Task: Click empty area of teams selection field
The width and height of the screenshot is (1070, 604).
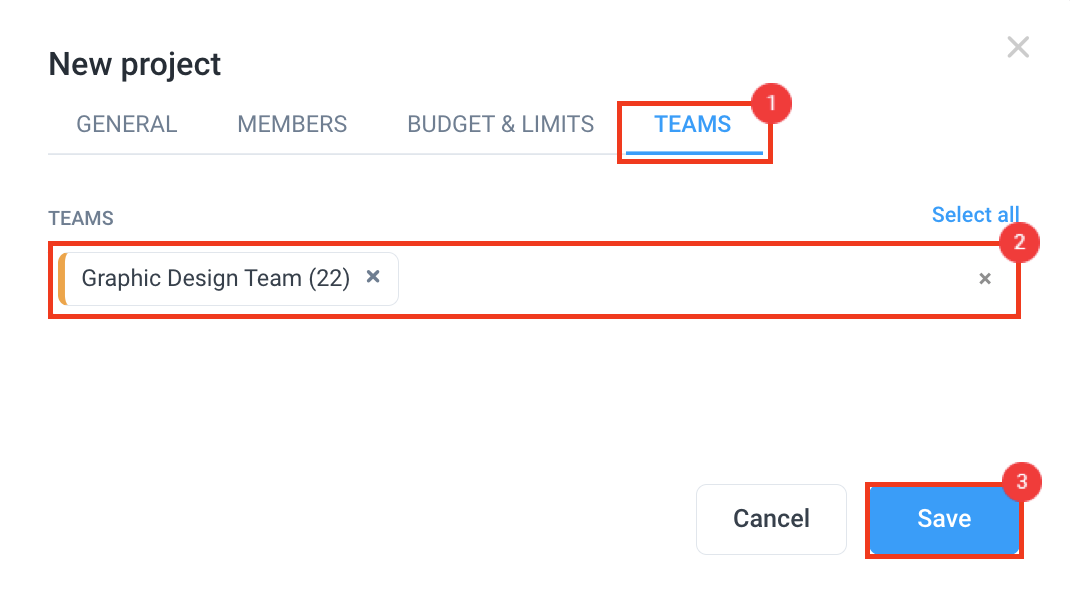Action: 682,278
